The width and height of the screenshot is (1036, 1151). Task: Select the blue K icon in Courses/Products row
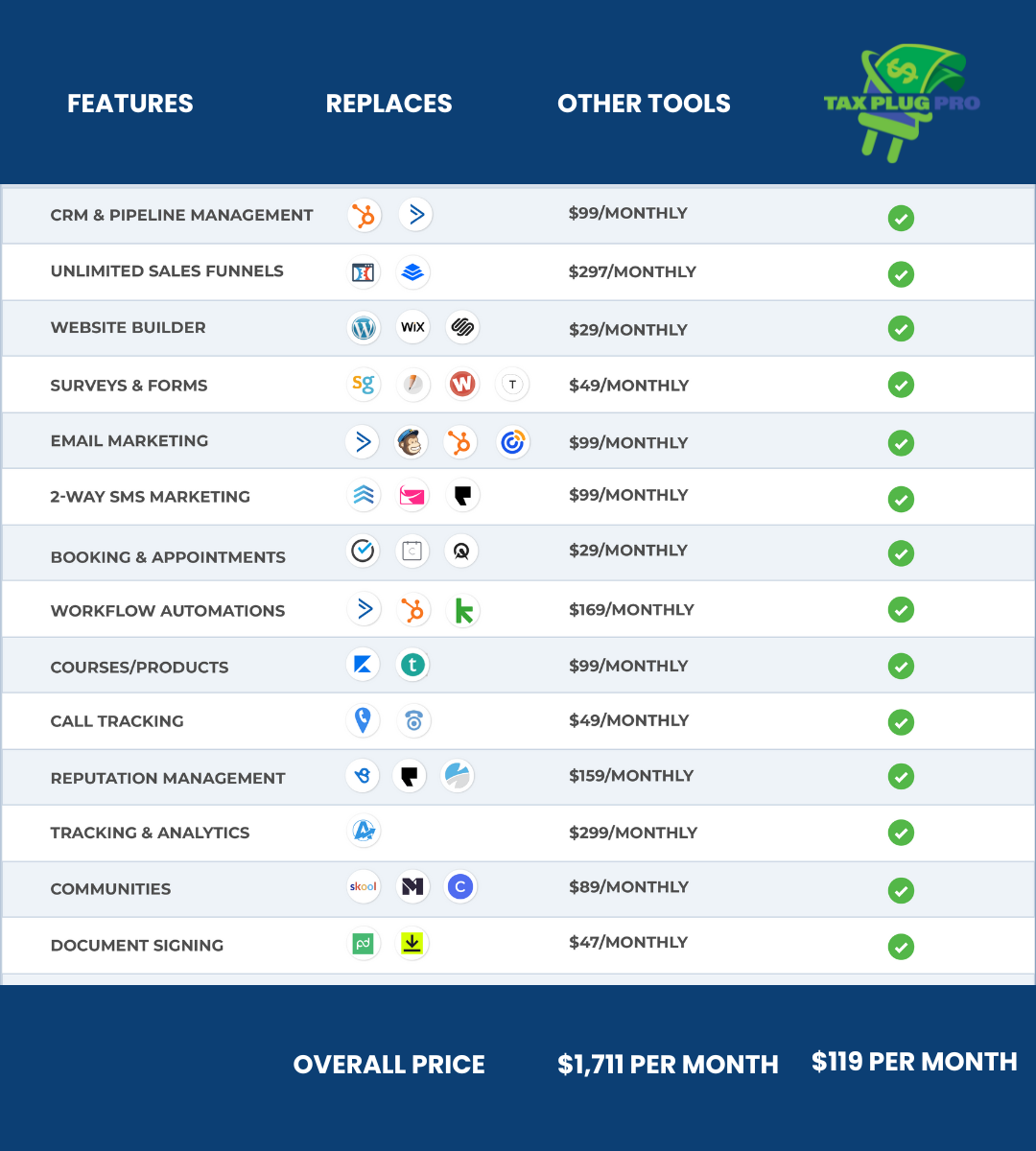point(363,665)
